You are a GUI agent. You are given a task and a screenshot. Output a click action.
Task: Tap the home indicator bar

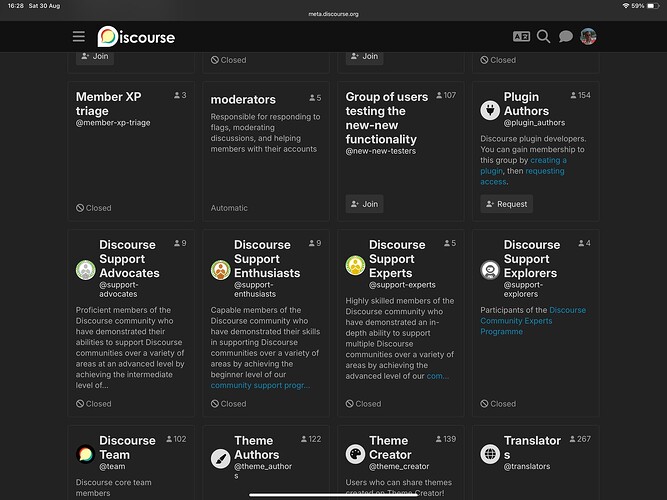(334, 495)
